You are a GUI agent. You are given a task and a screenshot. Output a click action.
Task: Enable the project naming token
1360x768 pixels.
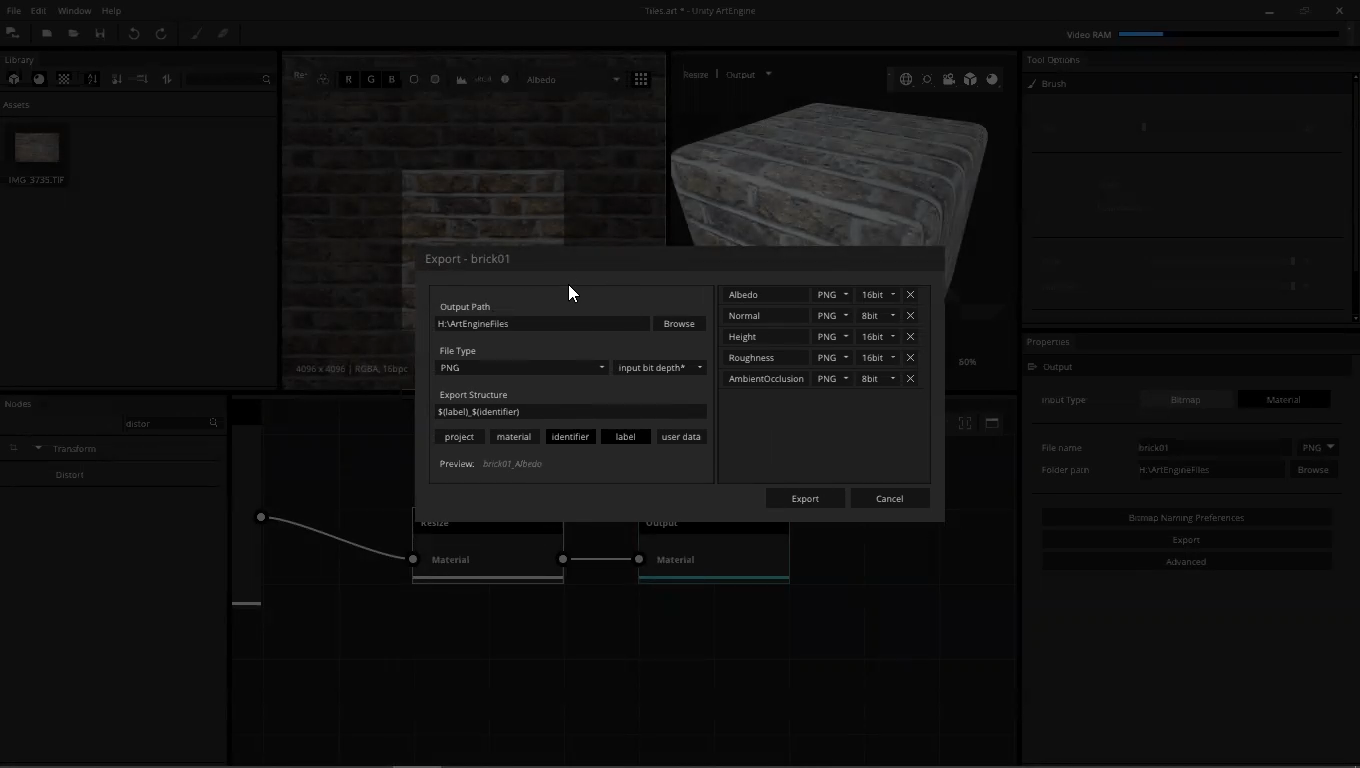point(459,437)
